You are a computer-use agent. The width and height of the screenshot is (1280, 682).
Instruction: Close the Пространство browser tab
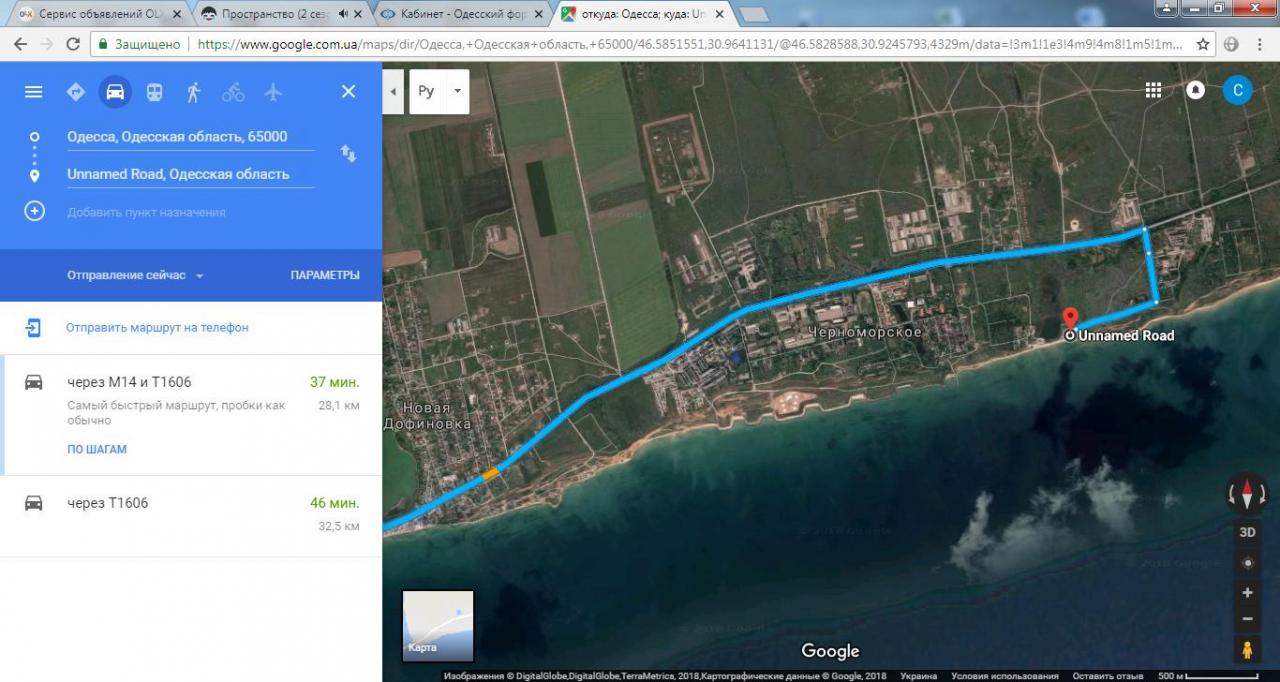click(357, 15)
